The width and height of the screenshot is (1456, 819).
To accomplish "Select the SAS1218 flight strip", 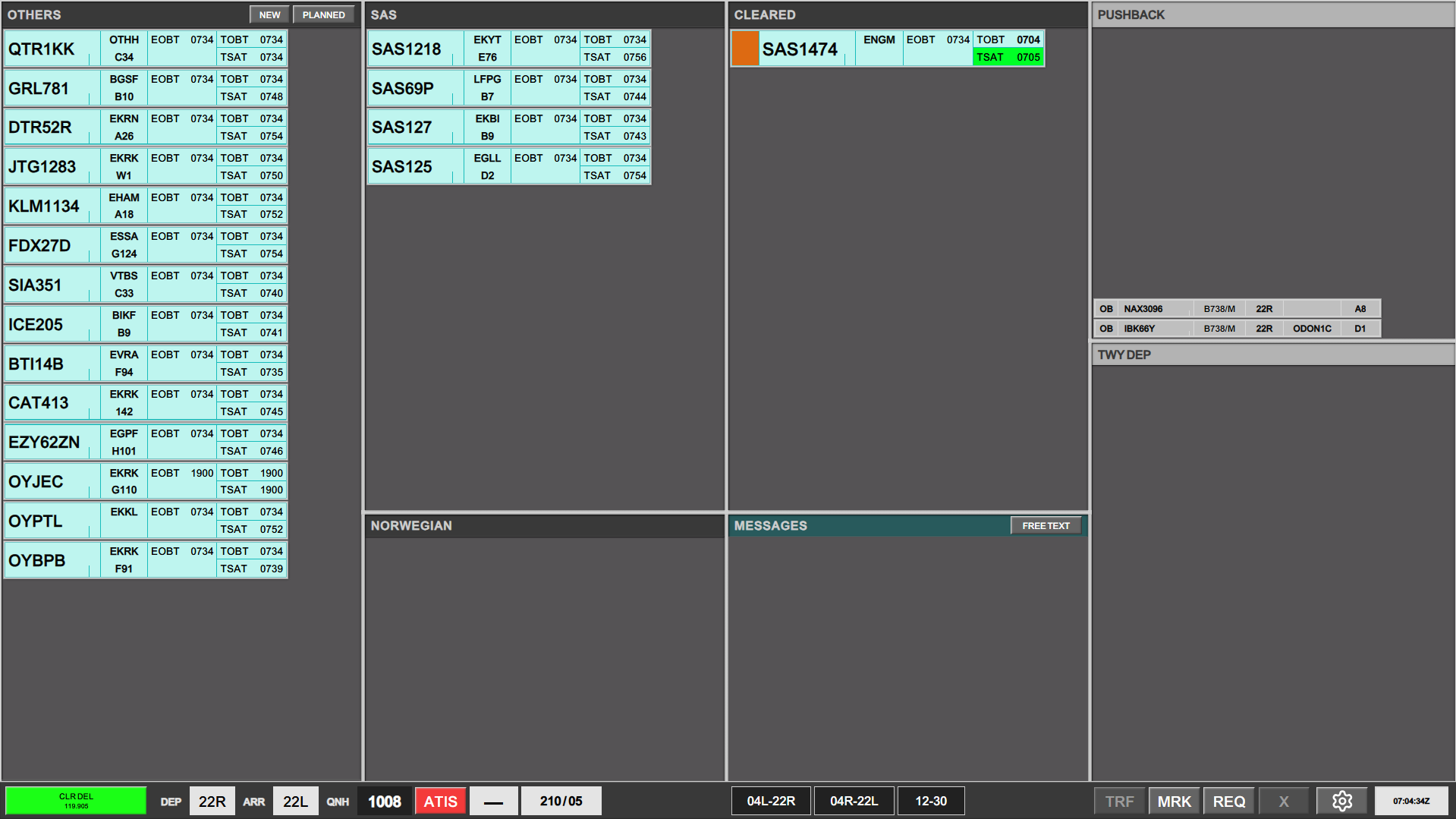I will (509, 49).
